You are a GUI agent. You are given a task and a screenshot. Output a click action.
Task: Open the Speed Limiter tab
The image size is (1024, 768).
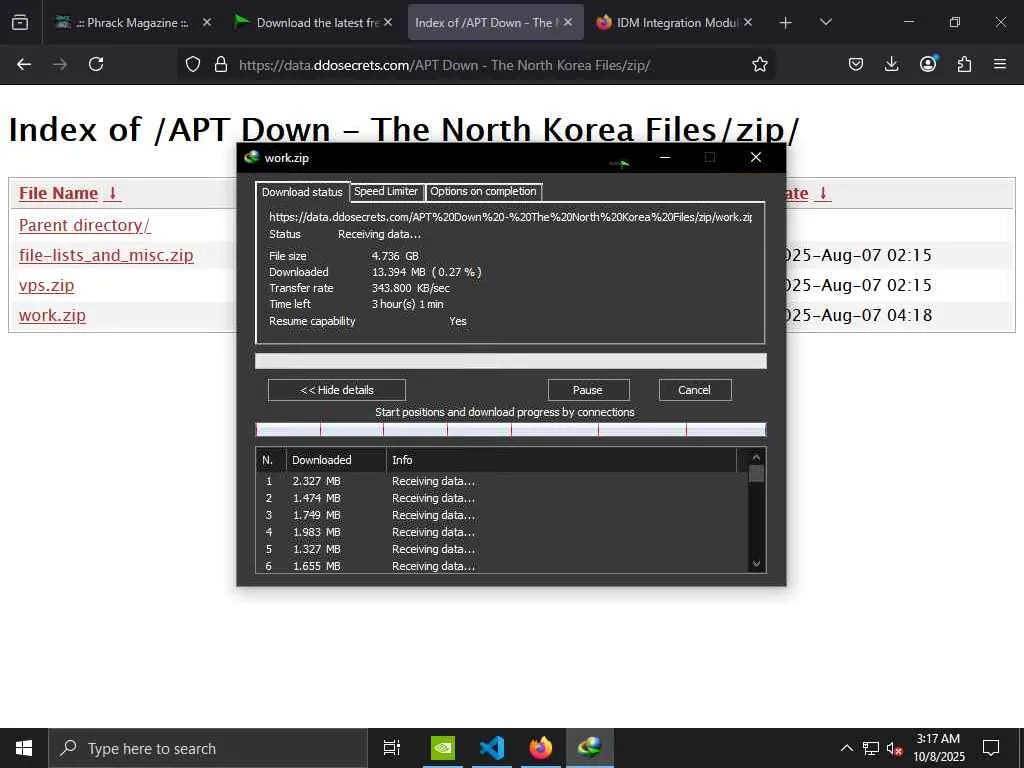[386, 191]
